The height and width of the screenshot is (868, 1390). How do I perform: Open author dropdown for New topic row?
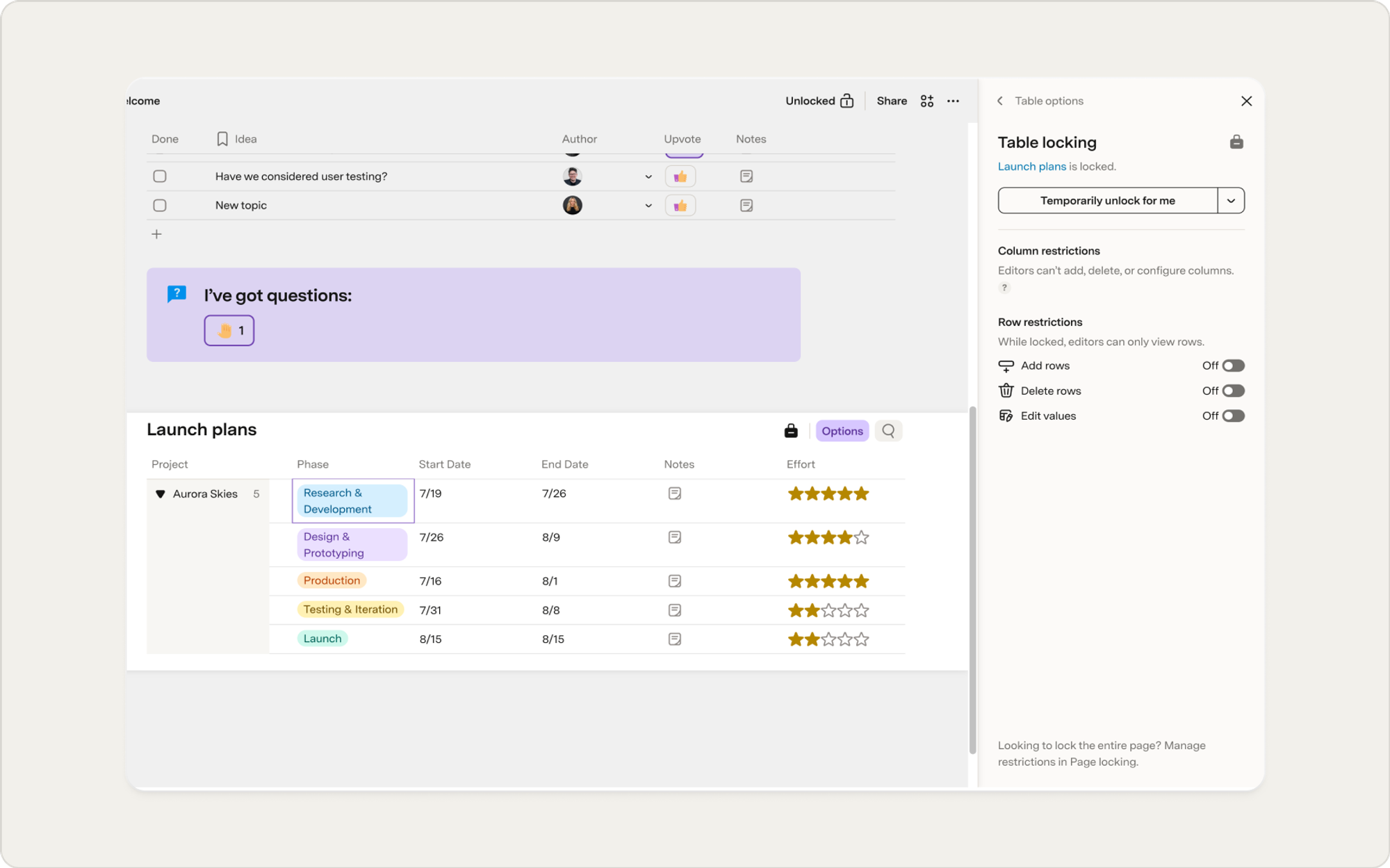(648, 206)
